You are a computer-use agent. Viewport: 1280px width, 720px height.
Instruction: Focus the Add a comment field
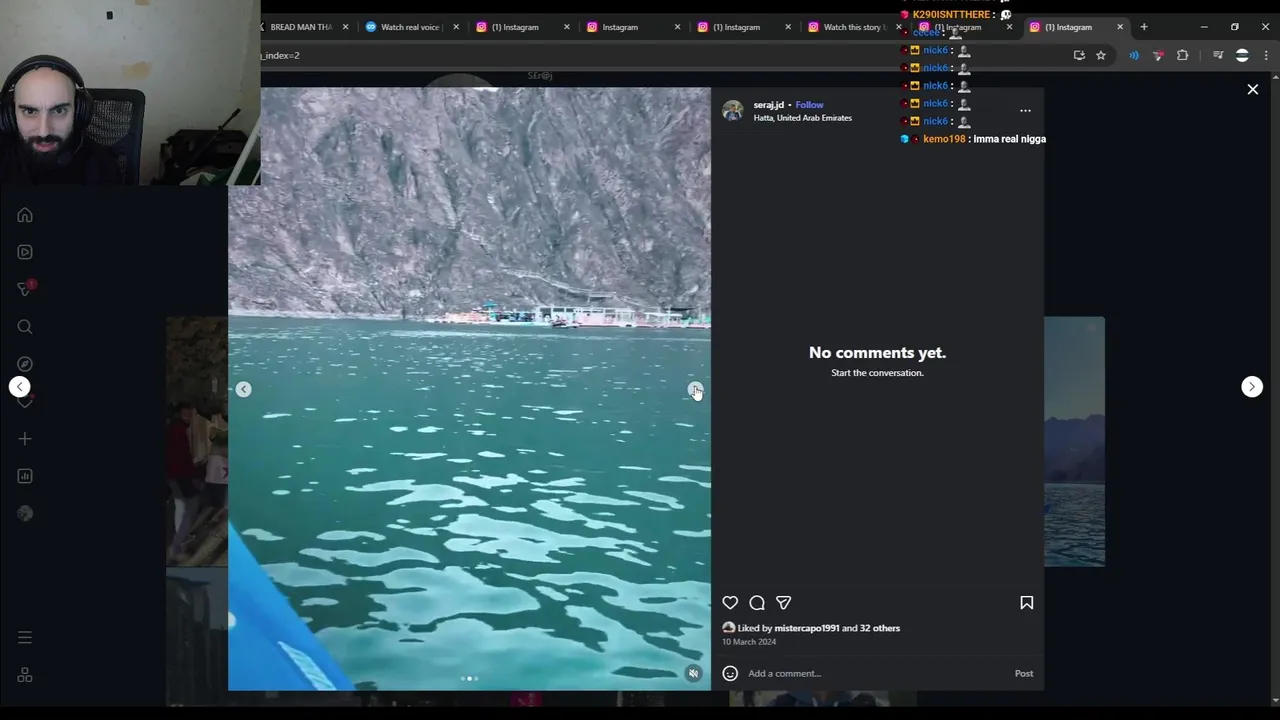pos(875,673)
